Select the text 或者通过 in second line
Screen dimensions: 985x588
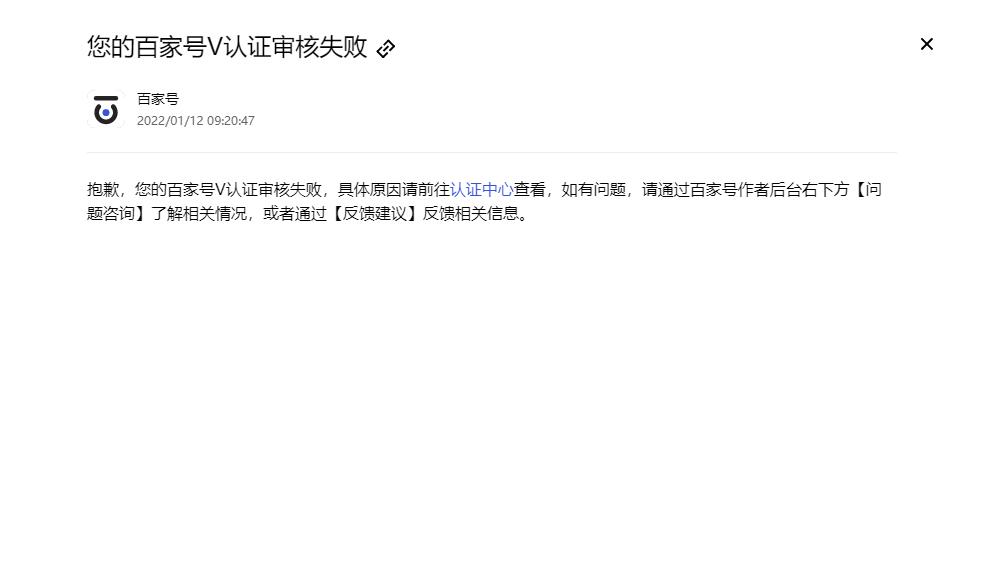(295, 214)
